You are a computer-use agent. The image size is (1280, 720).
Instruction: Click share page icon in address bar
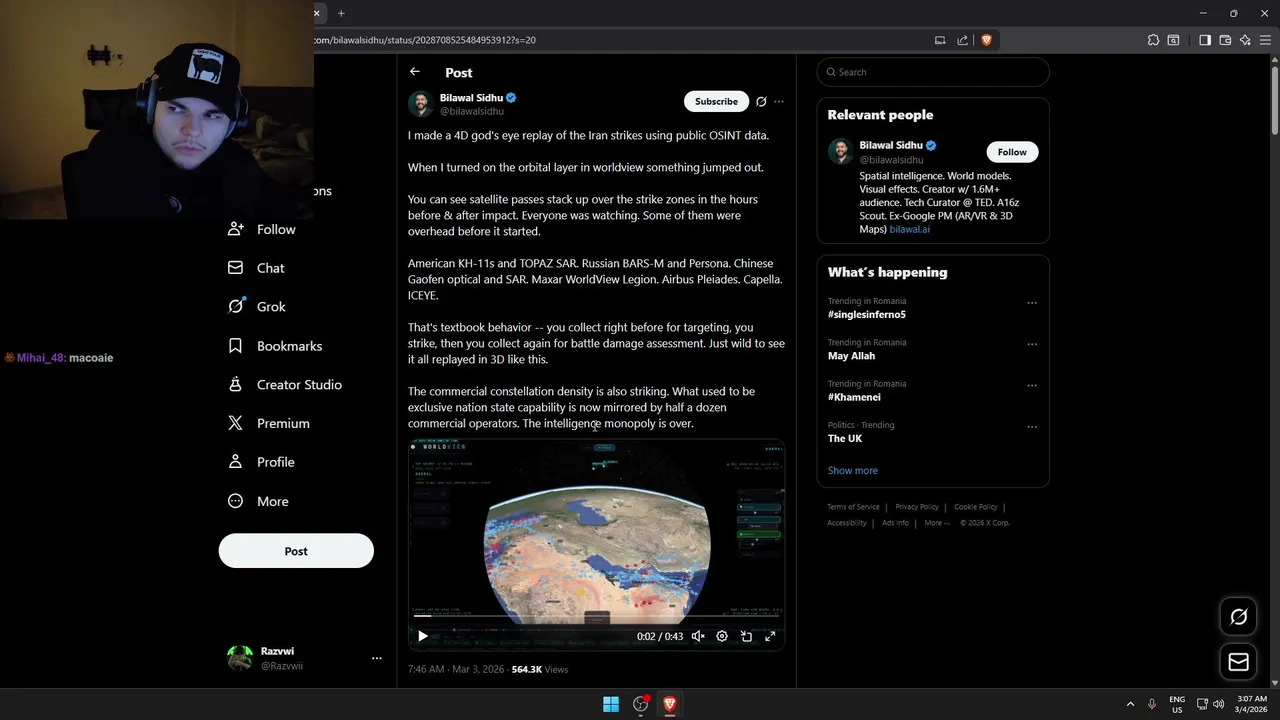pos(963,40)
